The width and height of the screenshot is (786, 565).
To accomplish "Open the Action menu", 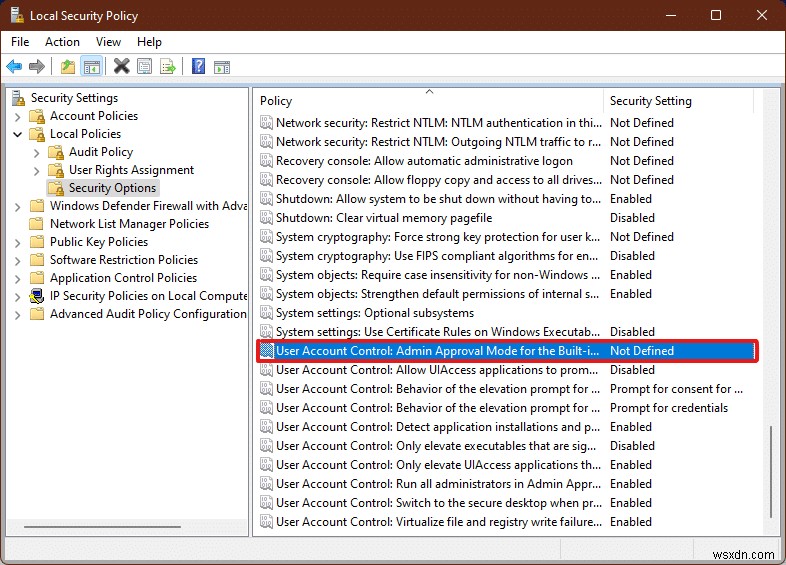I will click(x=62, y=42).
